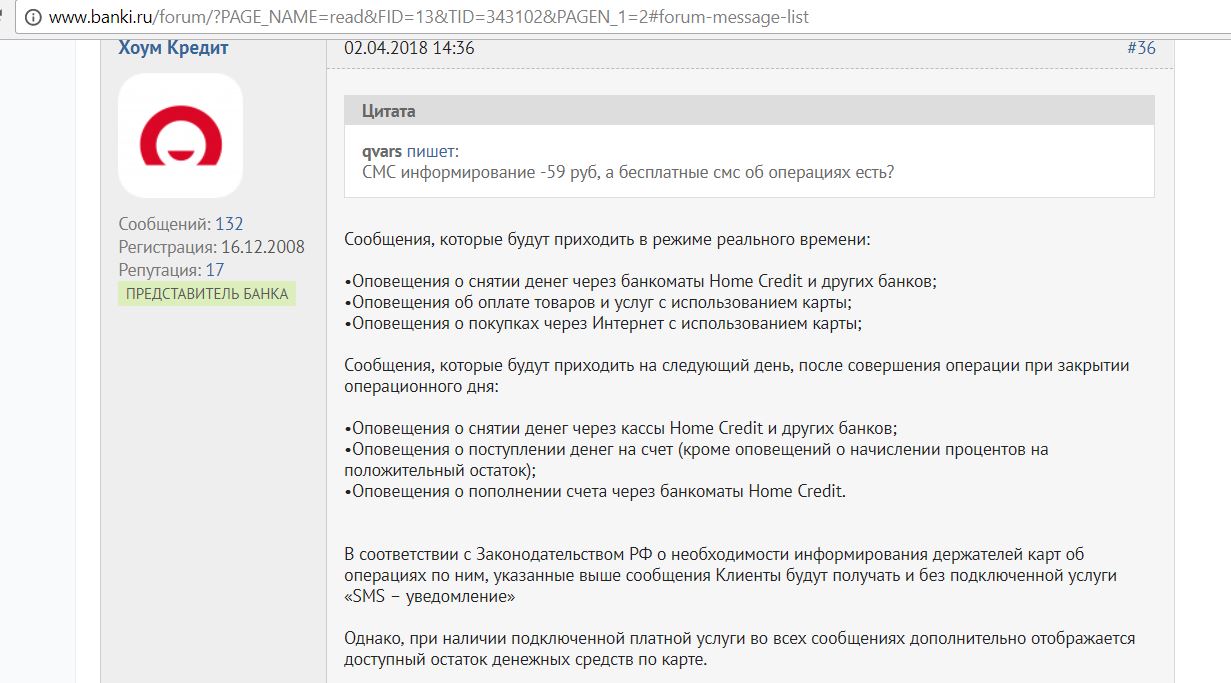Click the message count 132 link
This screenshot has width=1231, height=683.
pos(229,224)
